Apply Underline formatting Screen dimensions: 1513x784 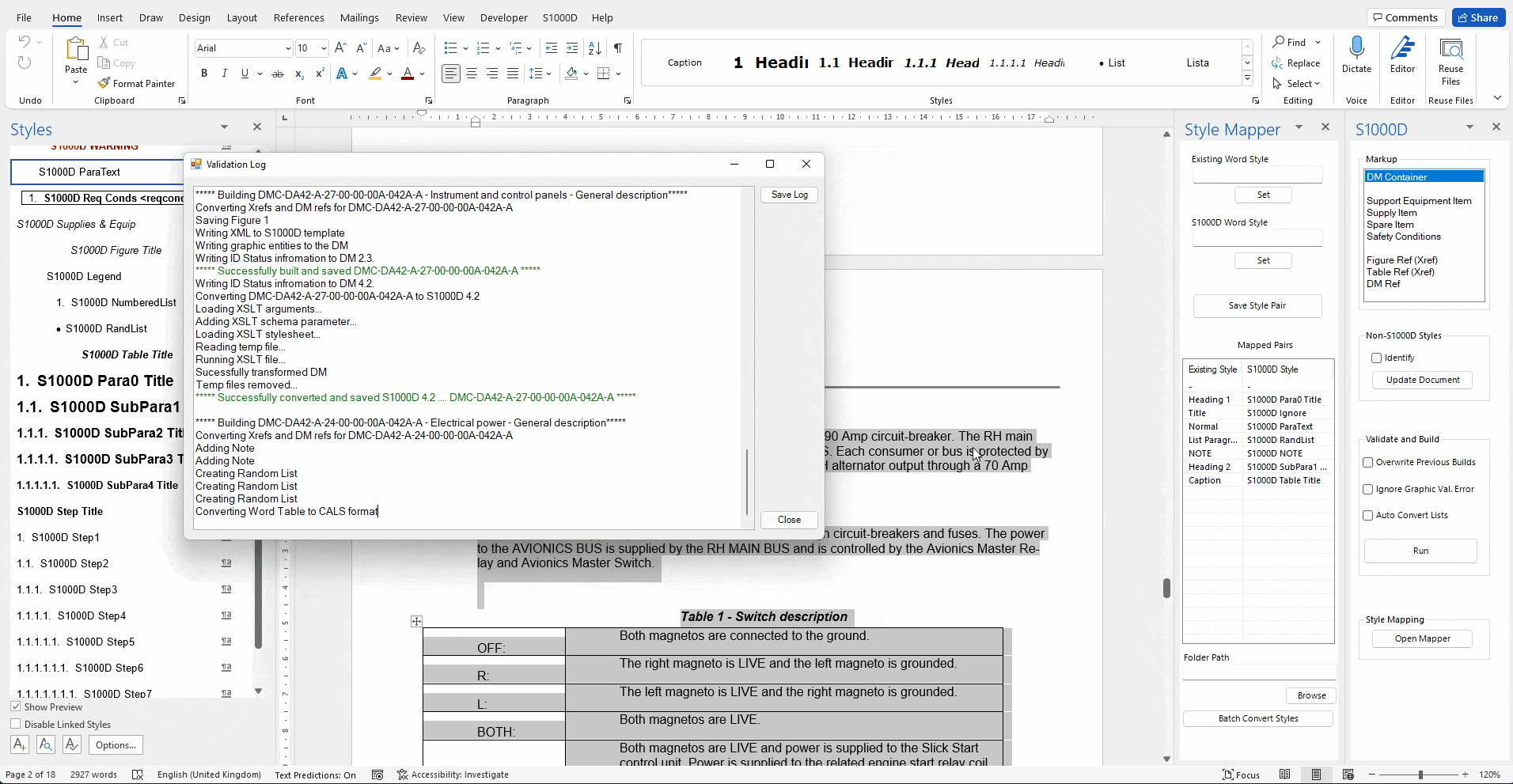coord(245,74)
